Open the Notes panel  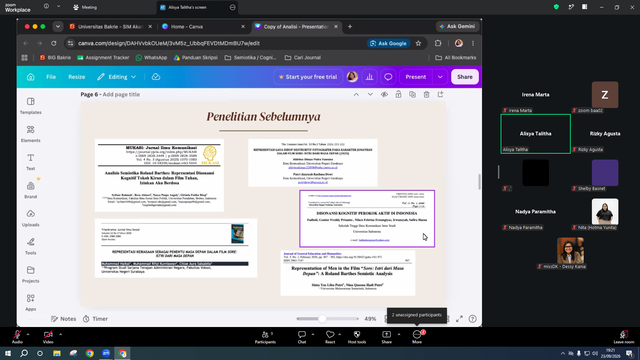coord(64,319)
